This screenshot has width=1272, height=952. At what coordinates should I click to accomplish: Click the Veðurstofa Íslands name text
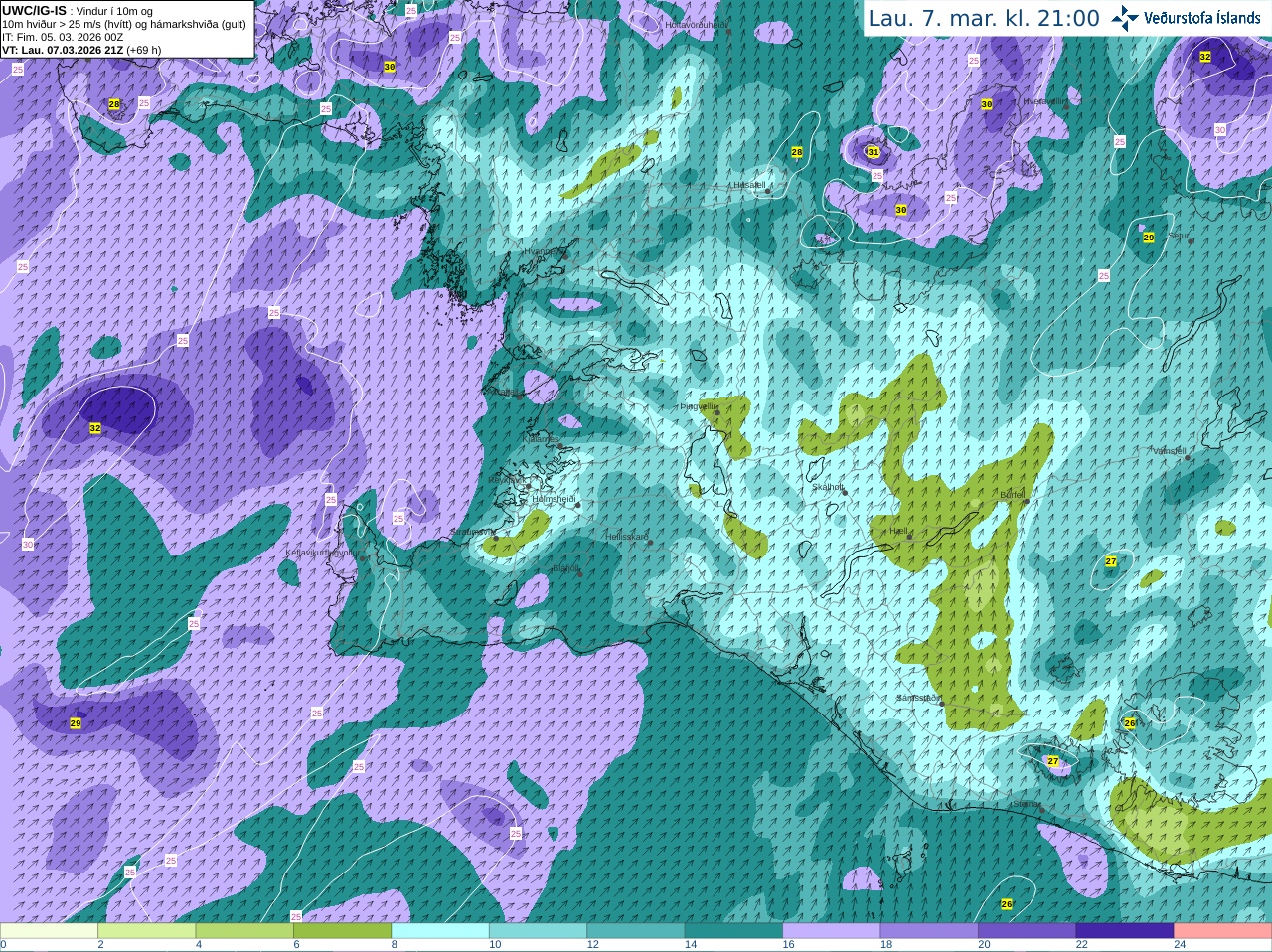pos(1201,18)
